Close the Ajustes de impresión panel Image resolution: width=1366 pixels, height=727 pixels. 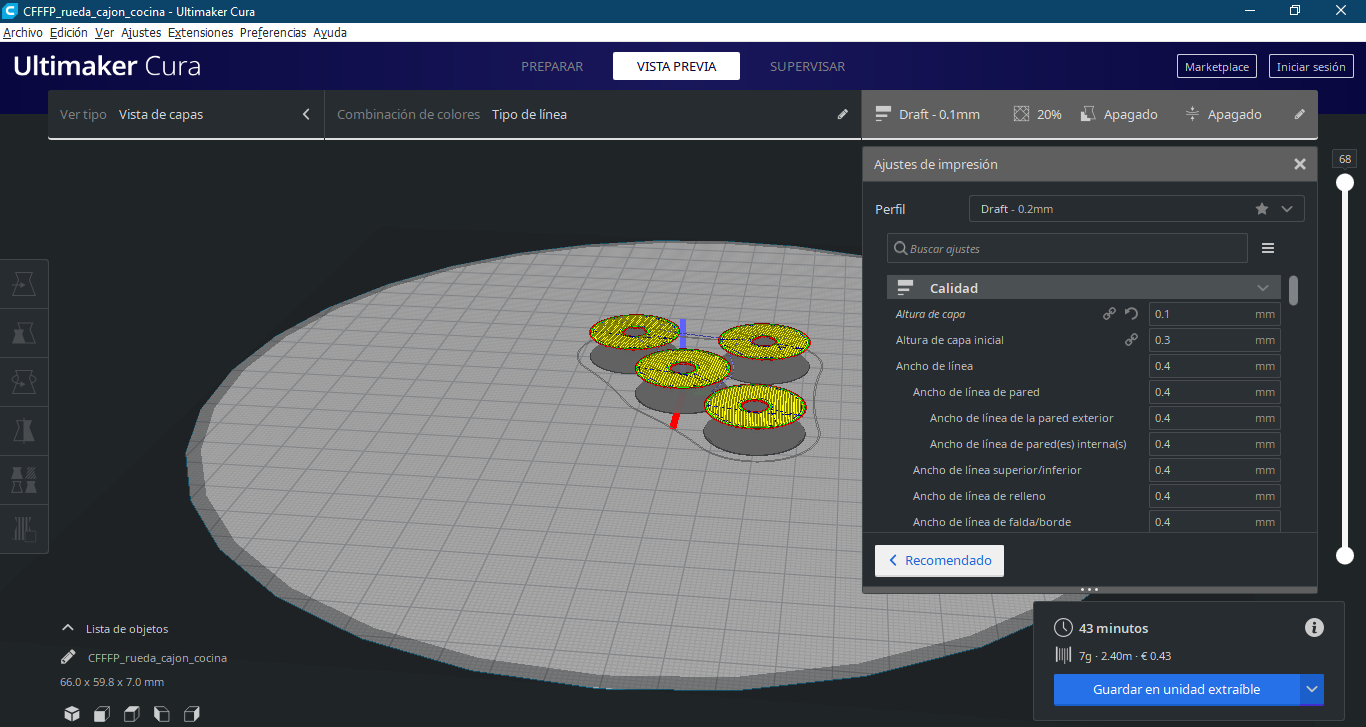point(1300,164)
